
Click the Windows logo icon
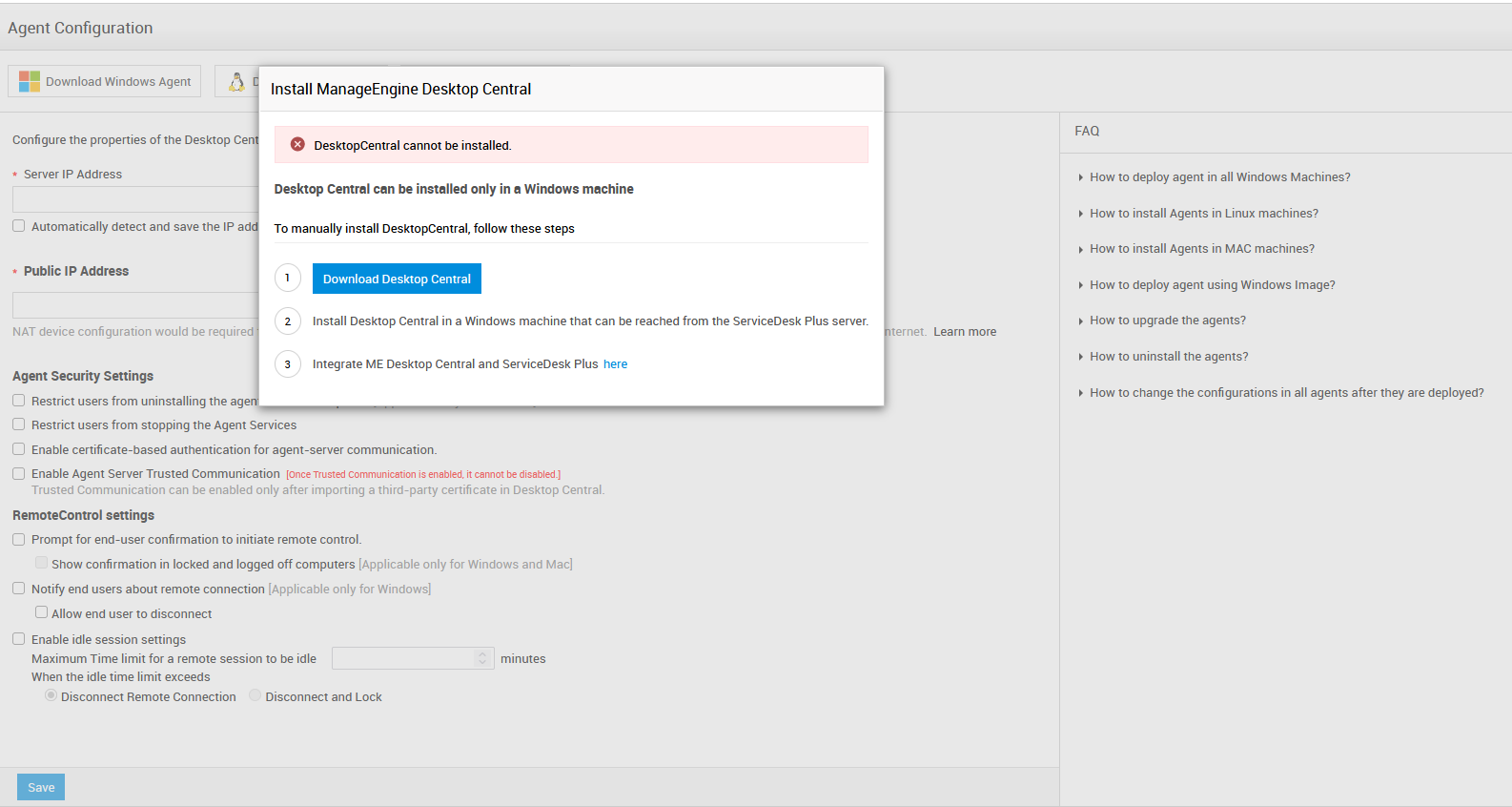30,81
